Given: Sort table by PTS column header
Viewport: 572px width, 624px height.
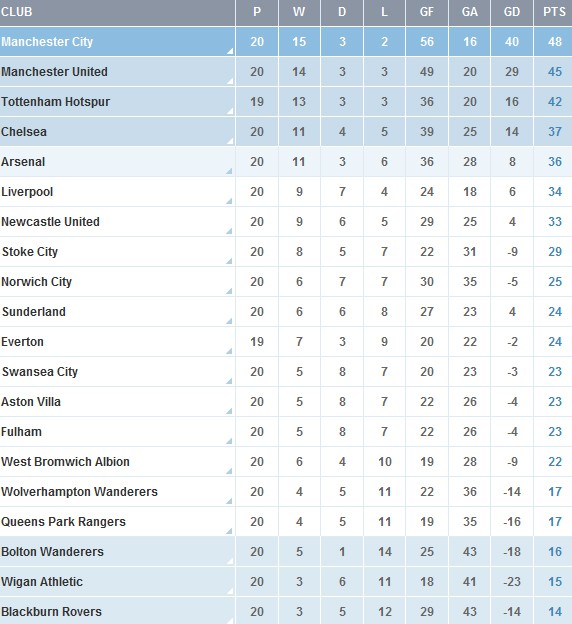Looking at the screenshot, I should [554, 12].
